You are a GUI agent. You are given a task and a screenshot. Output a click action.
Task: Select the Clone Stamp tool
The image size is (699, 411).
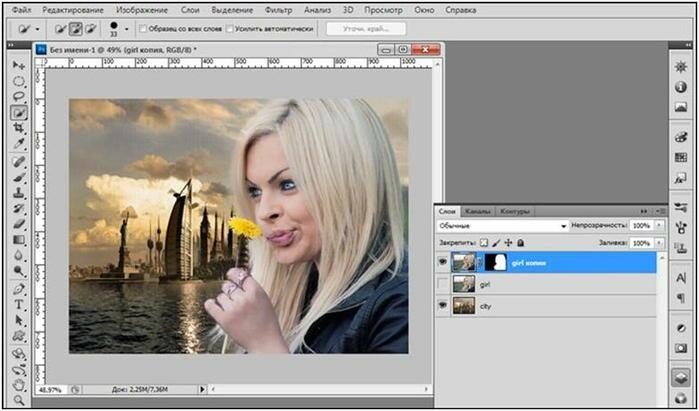coord(19,193)
